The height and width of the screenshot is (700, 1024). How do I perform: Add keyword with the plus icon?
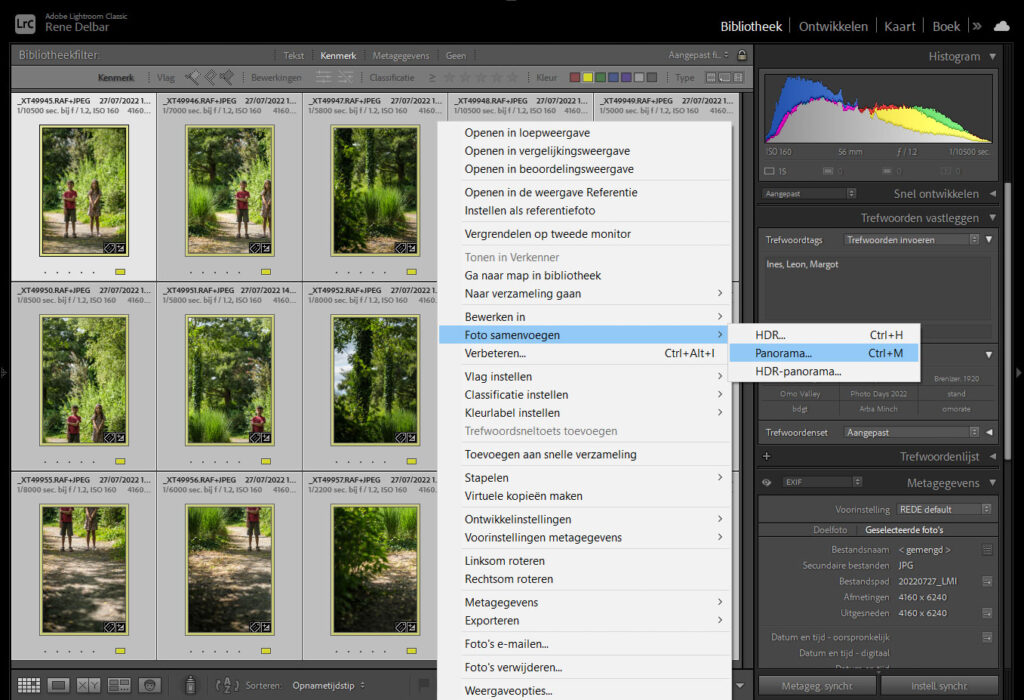[767, 456]
